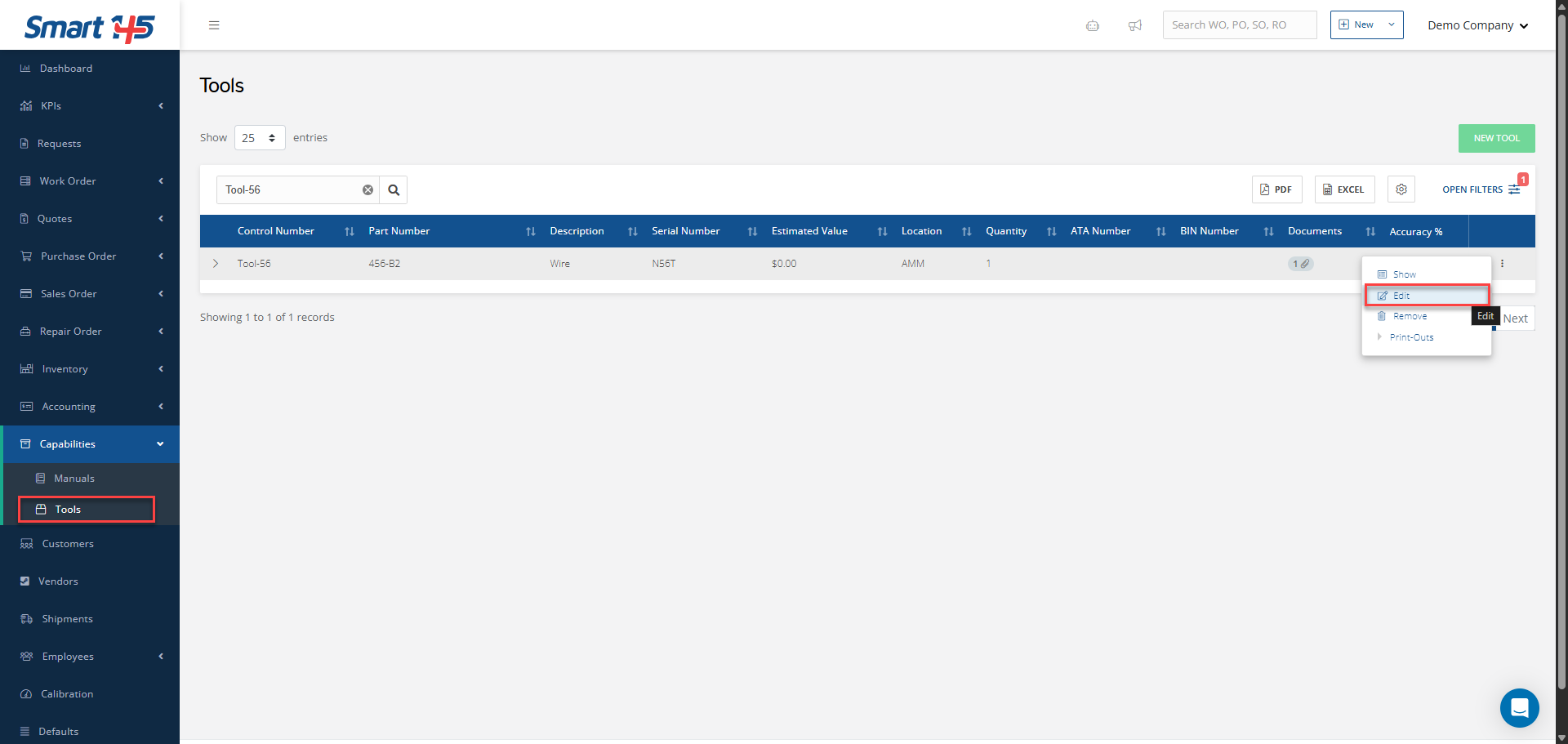Clear the Tool-56 search text
1568x744 pixels.
click(x=367, y=190)
